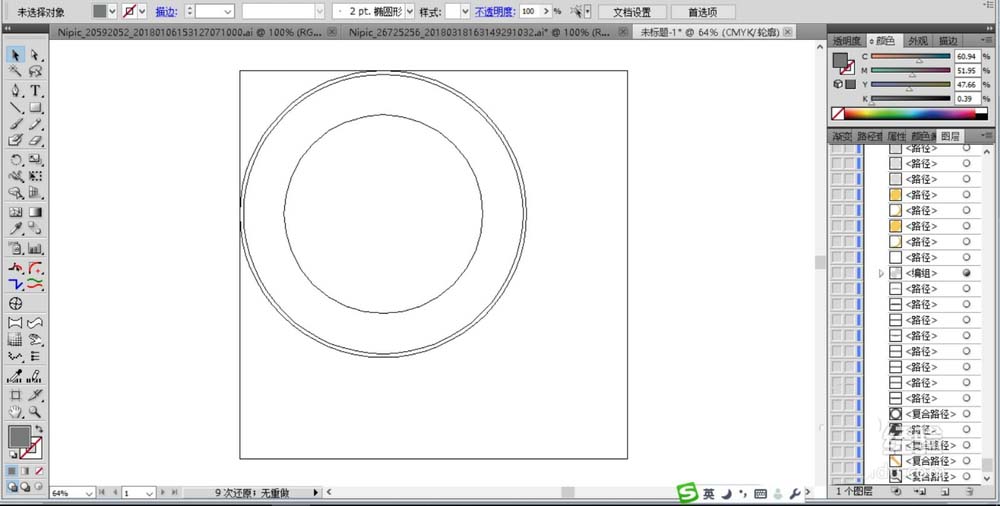Click the target circle of <编组> row
Image resolution: width=1000 pixels, height=506 pixels.
(x=967, y=273)
